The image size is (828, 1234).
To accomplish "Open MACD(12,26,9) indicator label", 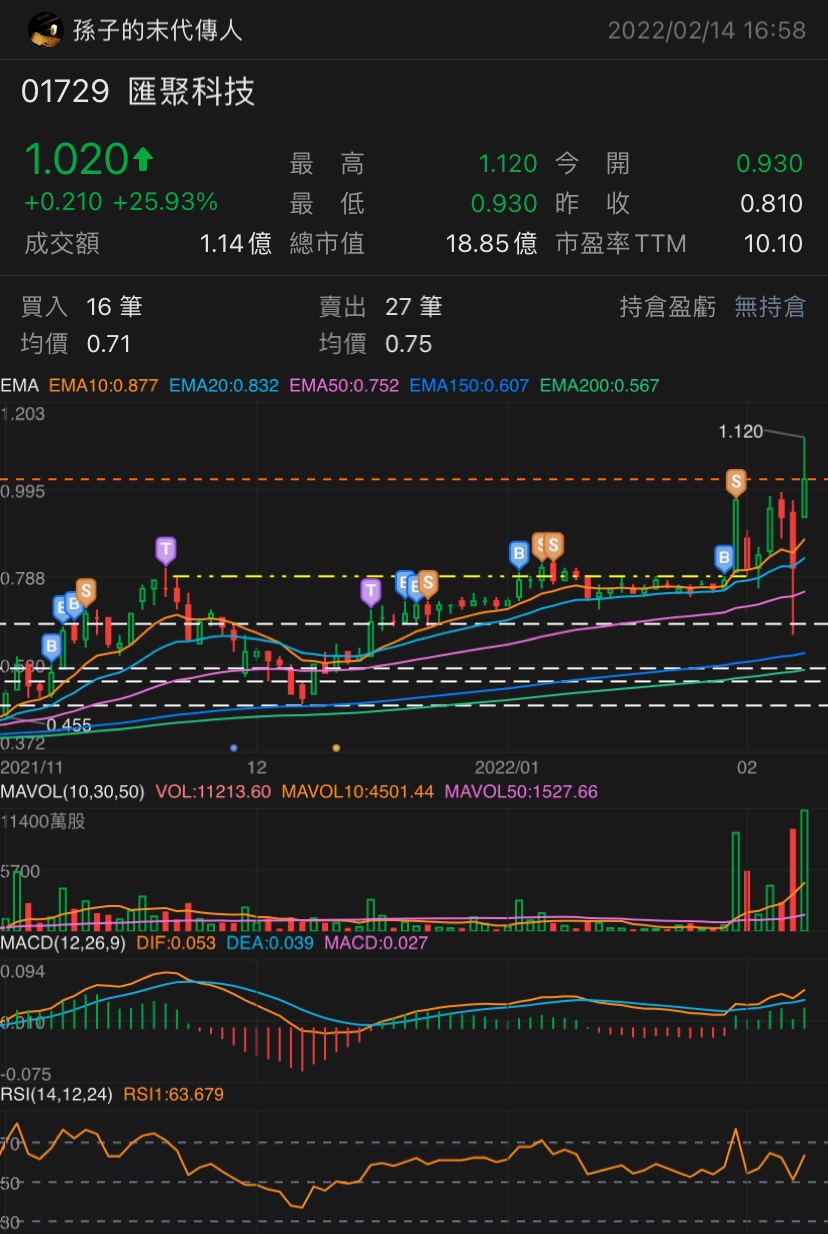I will 63,943.
